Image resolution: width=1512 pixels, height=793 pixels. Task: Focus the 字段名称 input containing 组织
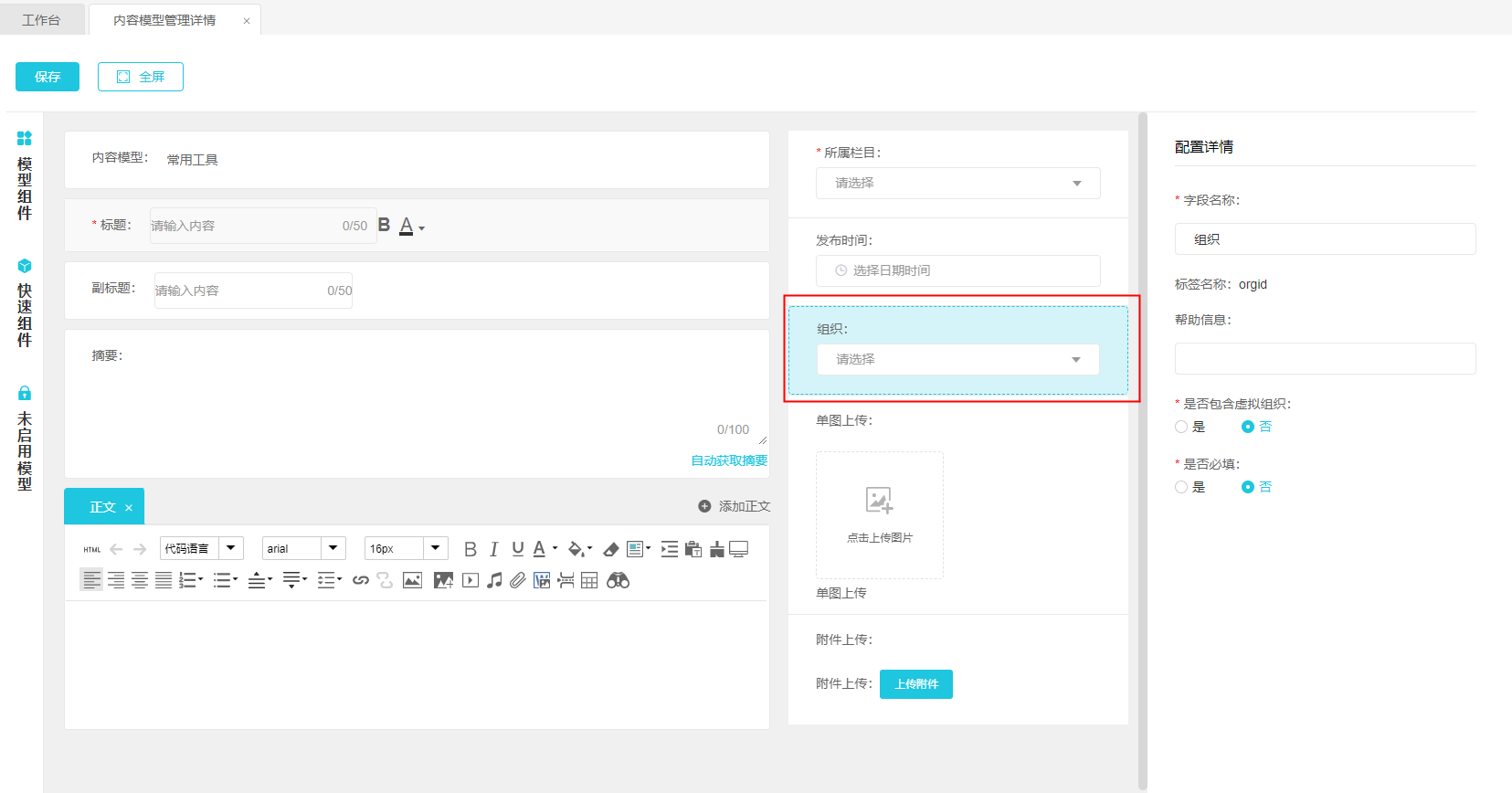pos(1325,239)
